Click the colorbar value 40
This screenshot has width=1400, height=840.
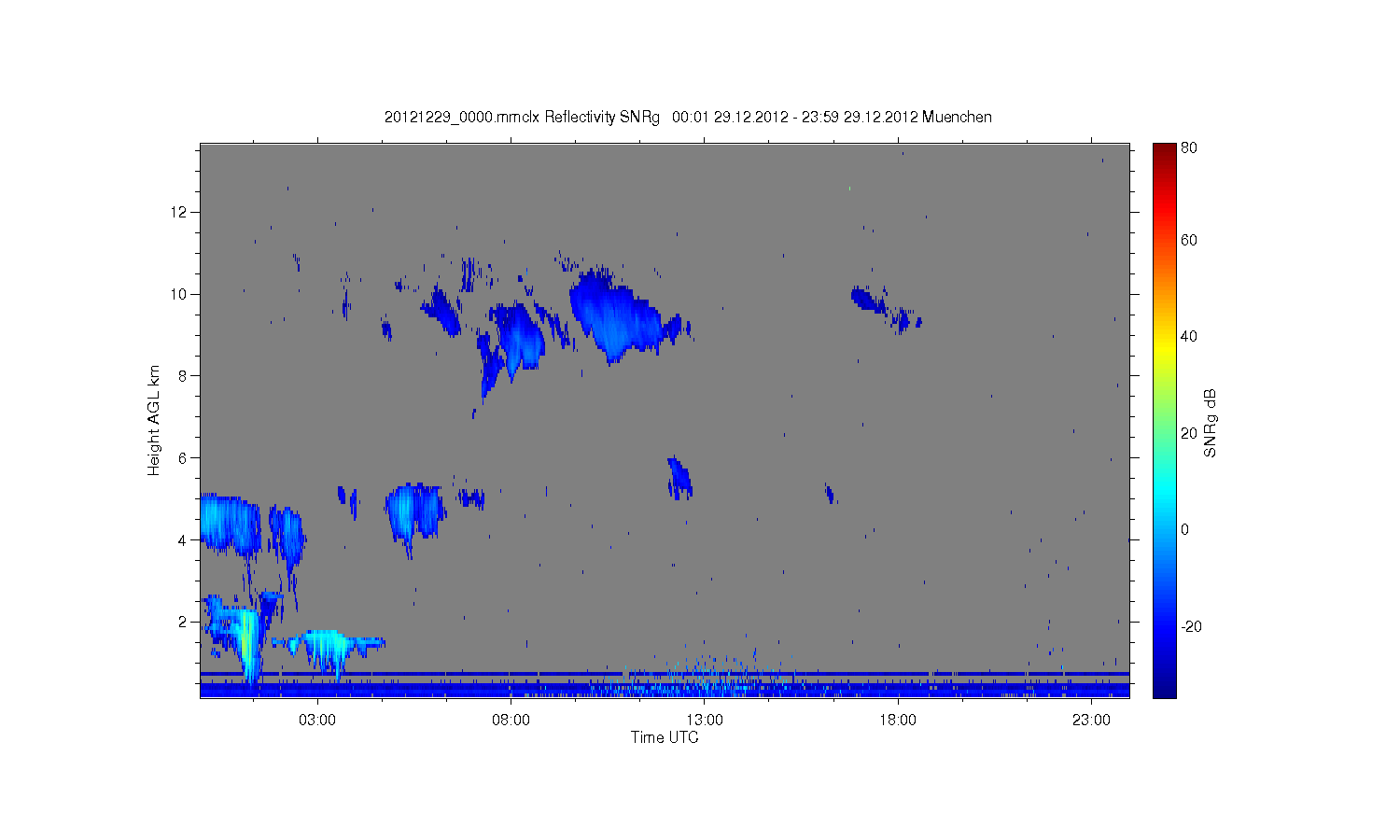click(1189, 337)
